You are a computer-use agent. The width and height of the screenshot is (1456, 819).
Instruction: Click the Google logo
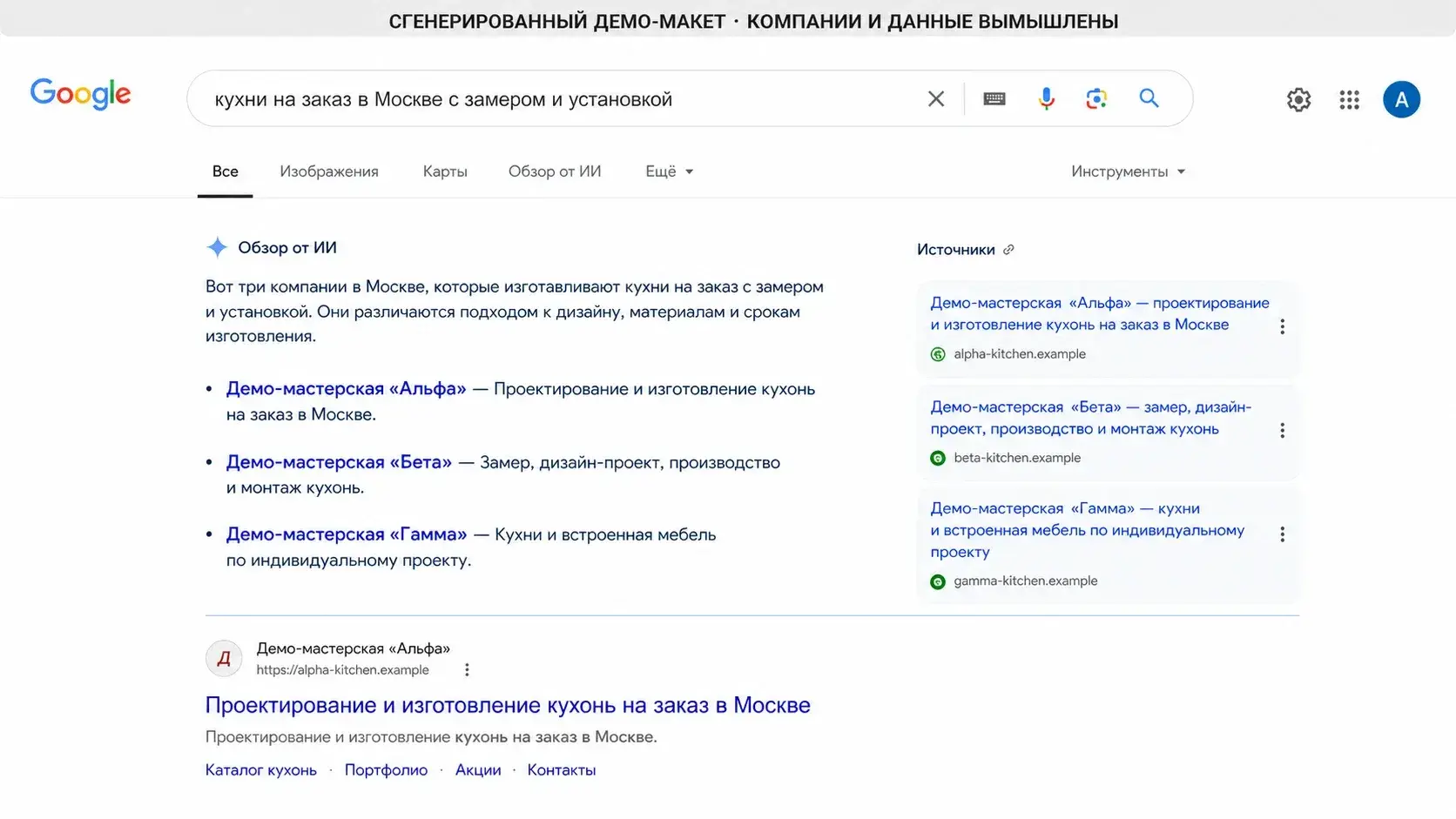pos(80,93)
